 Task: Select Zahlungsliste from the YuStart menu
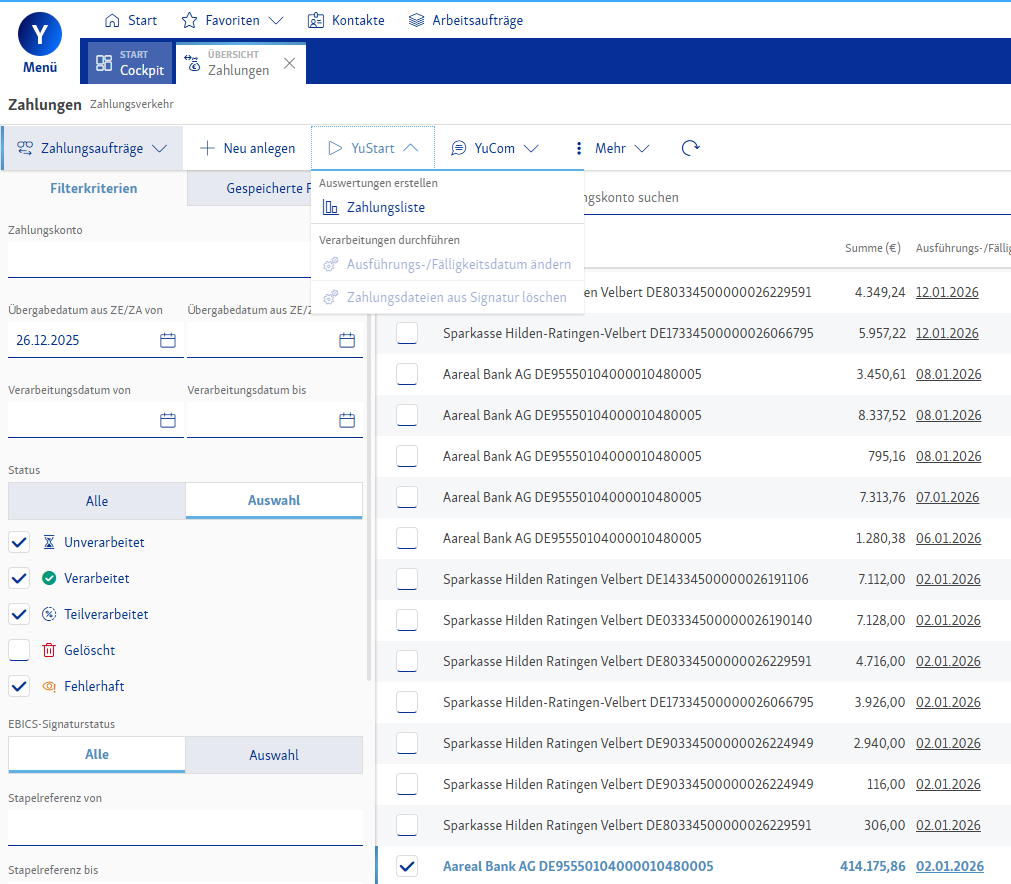tap(385, 208)
